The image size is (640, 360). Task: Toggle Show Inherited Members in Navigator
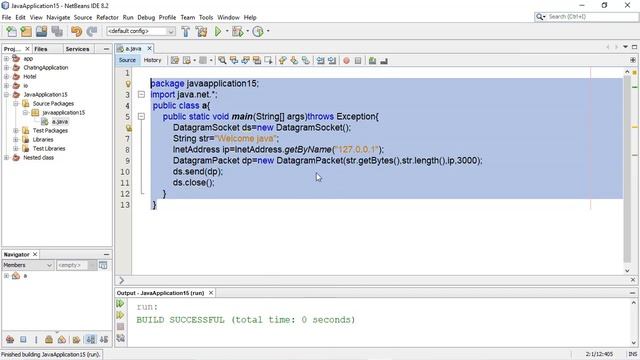point(10,339)
